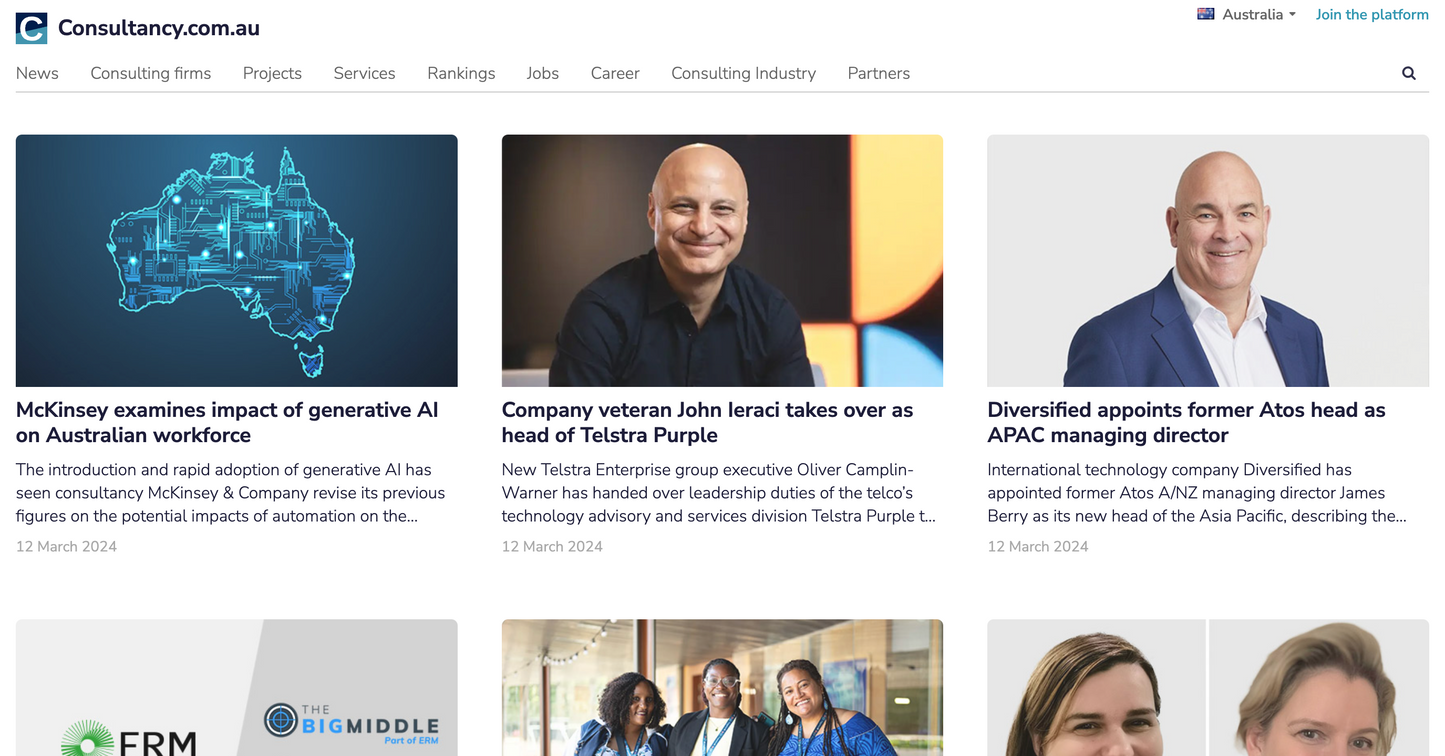The height and width of the screenshot is (756, 1445).
Task: Click the Consultancy.com.au site title text
Action: tap(159, 28)
